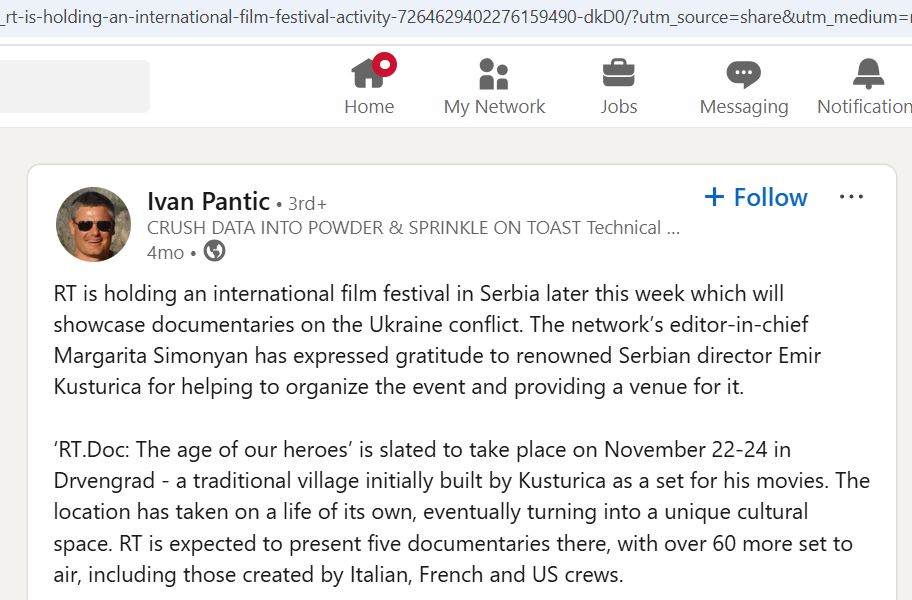
Task: Click the red notification badge on Home
Action: [x=384, y=65]
